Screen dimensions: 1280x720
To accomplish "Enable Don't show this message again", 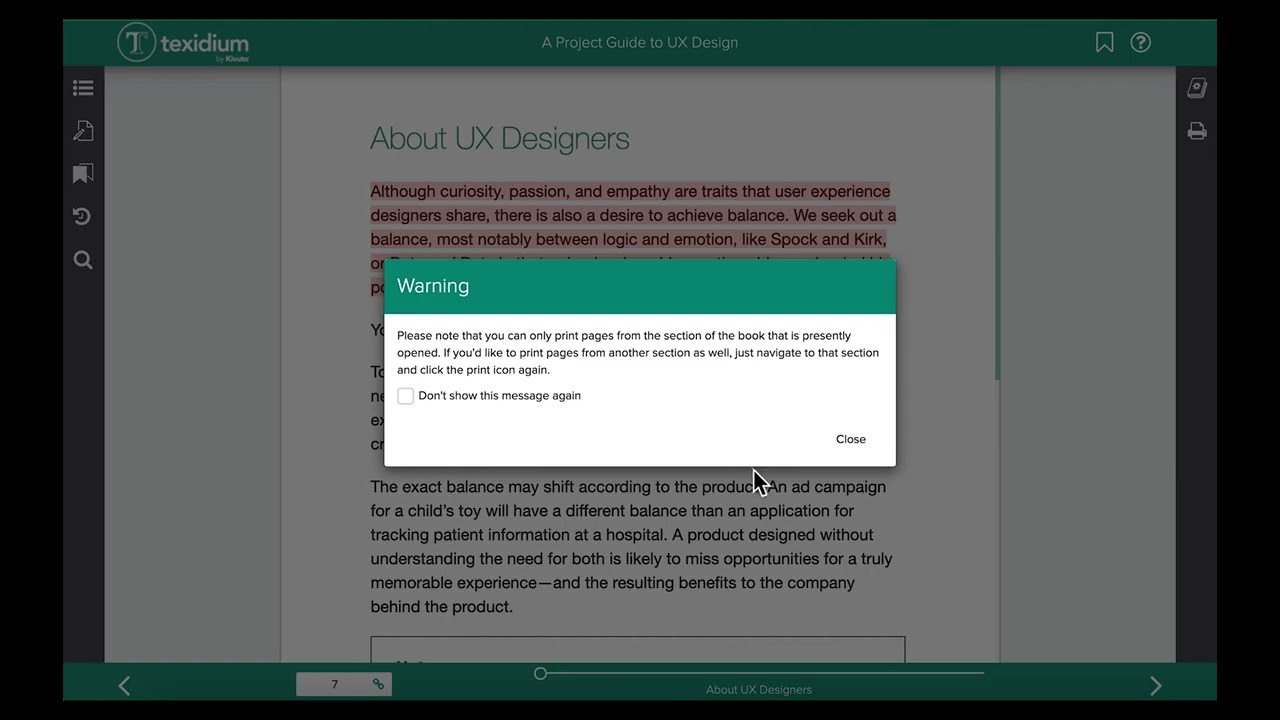I will tap(406, 396).
